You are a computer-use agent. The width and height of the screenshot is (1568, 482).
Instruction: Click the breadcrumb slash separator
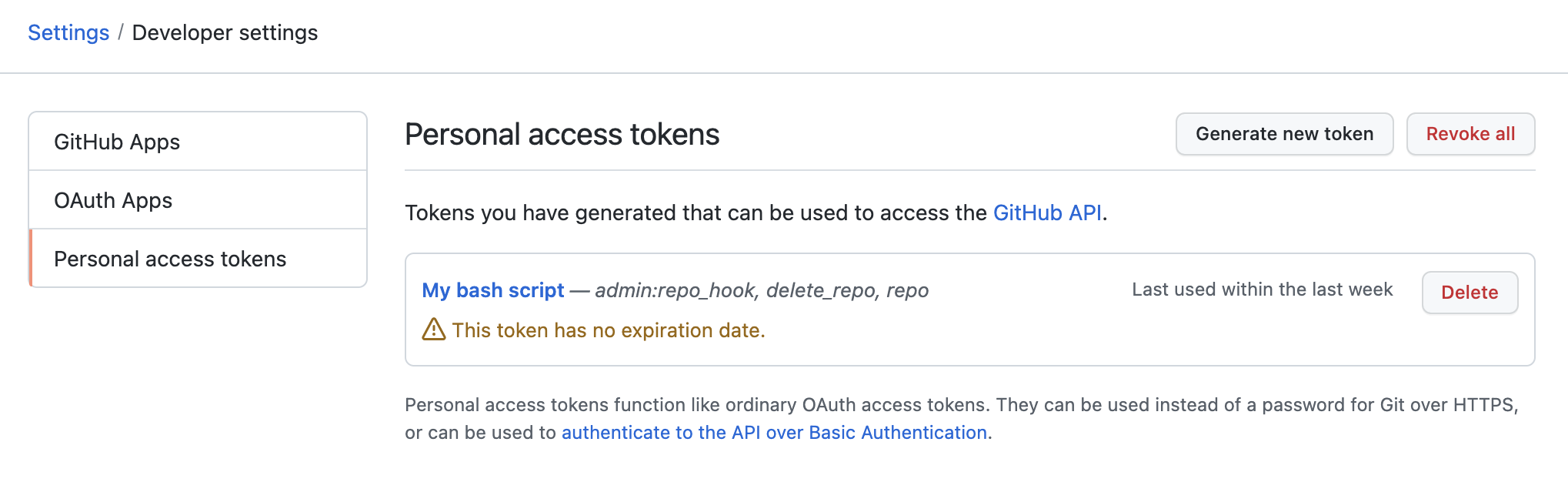click(121, 32)
